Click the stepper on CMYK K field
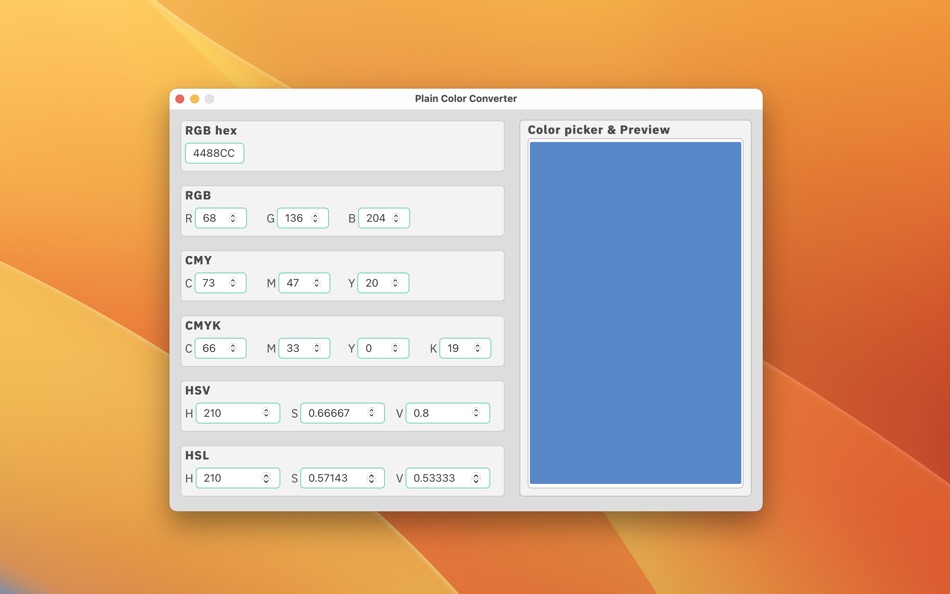This screenshot has height=594, width=950. [x=477, y=349]
